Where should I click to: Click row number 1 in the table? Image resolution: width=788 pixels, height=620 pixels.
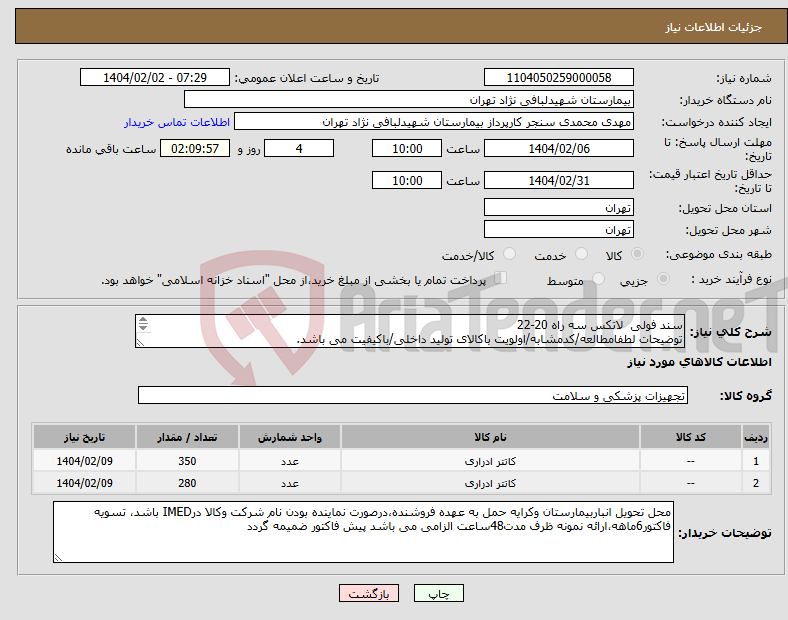(x=756, y=461)
